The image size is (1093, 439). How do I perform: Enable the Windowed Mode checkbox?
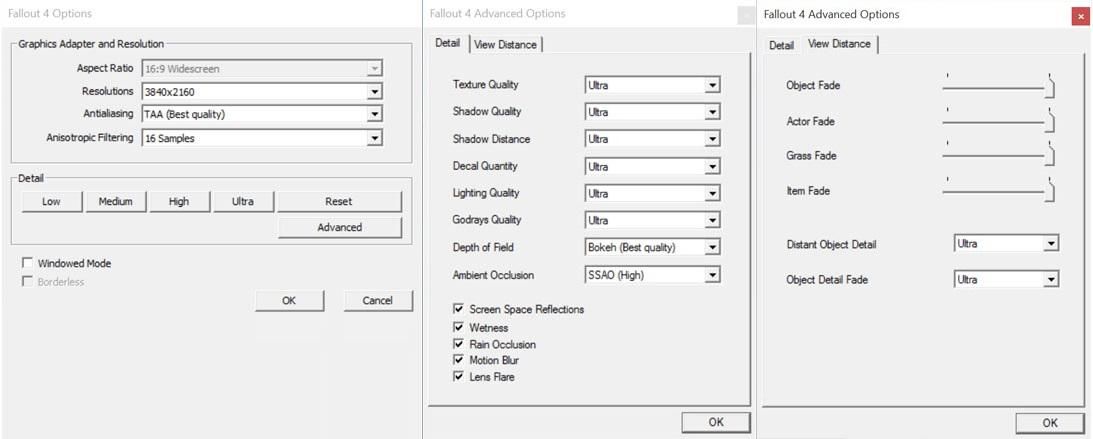28,263
